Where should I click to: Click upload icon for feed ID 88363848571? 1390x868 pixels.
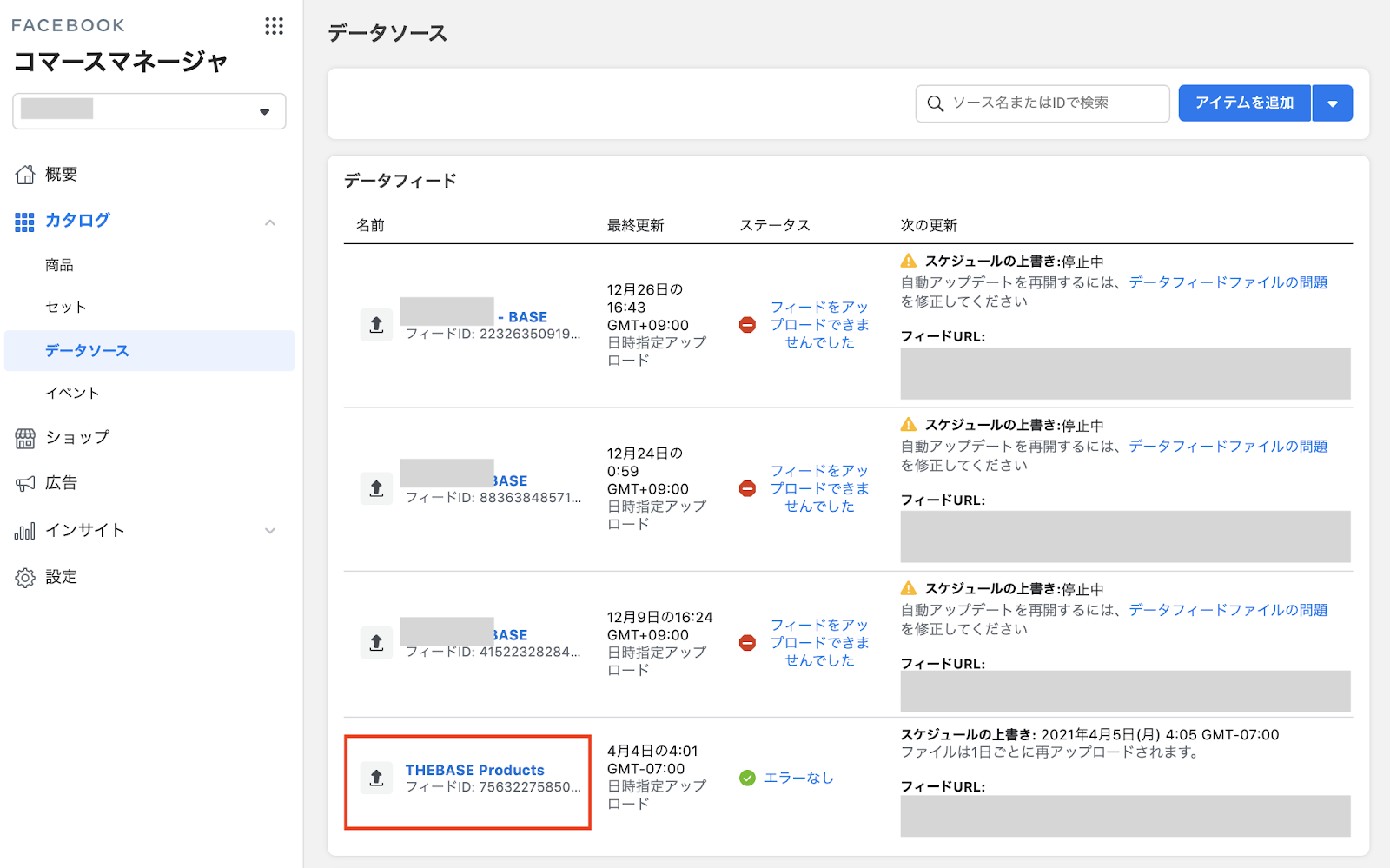tap(376, 488)
